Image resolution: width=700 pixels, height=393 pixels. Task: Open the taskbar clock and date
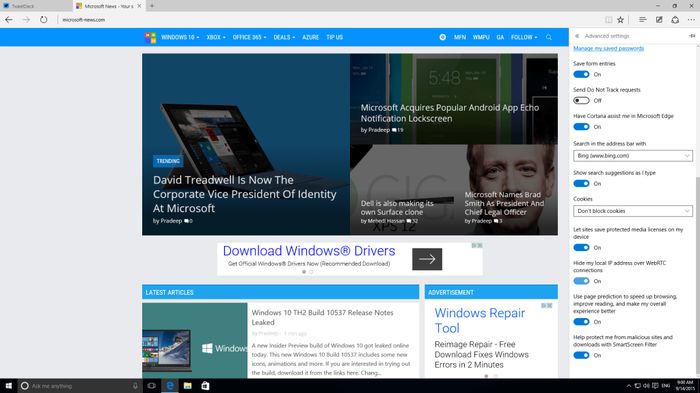click(685, 385)
